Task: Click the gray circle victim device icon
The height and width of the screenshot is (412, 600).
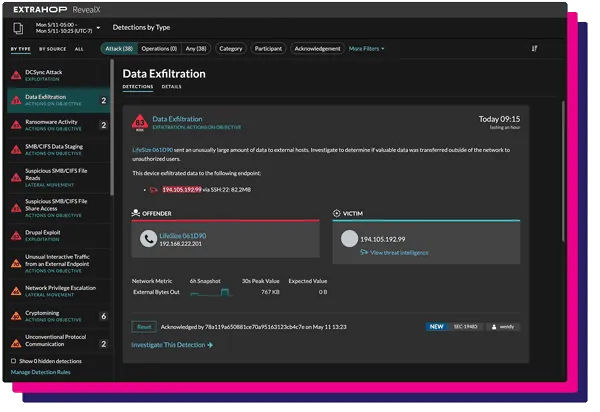Action: tap(349, 238)
